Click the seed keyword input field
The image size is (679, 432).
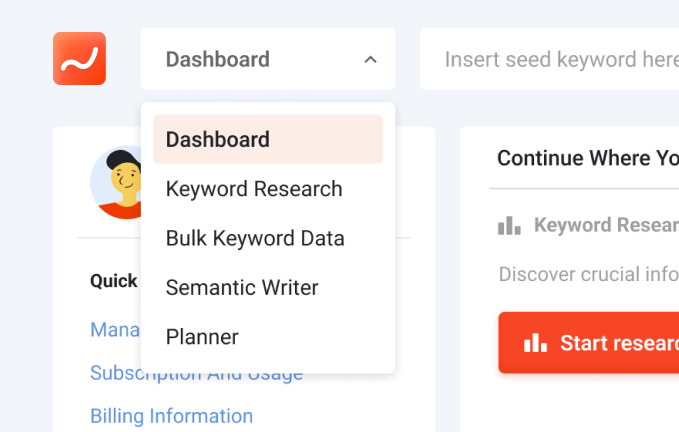tap(549, 59)
